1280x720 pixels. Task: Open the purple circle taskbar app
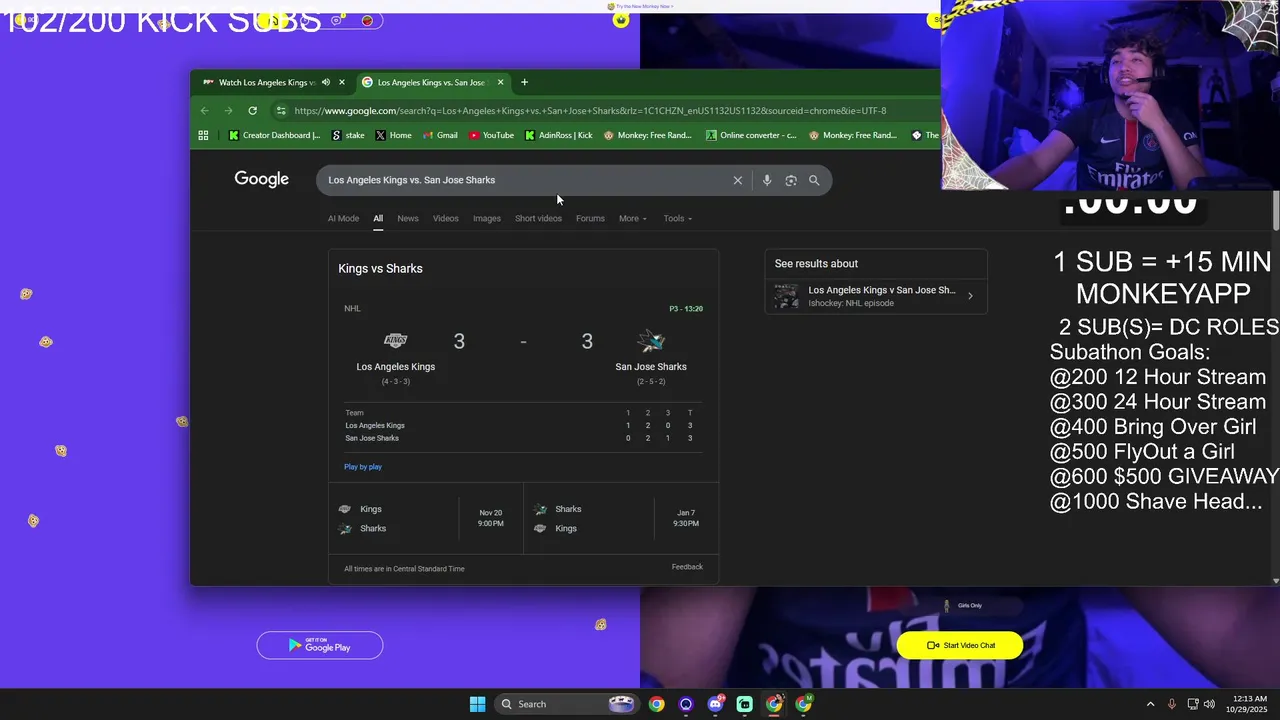686,704
